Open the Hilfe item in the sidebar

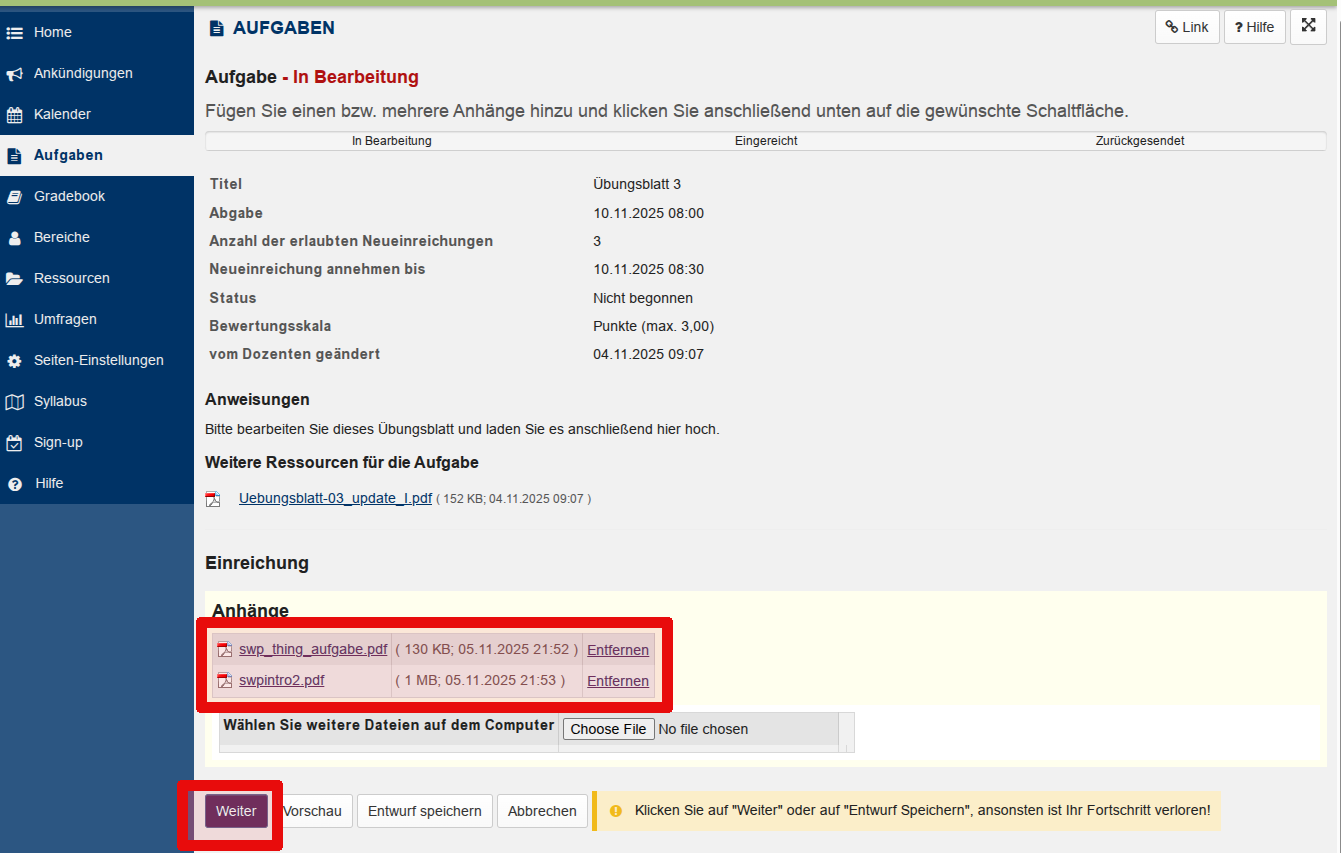click(x=49, y=483)
